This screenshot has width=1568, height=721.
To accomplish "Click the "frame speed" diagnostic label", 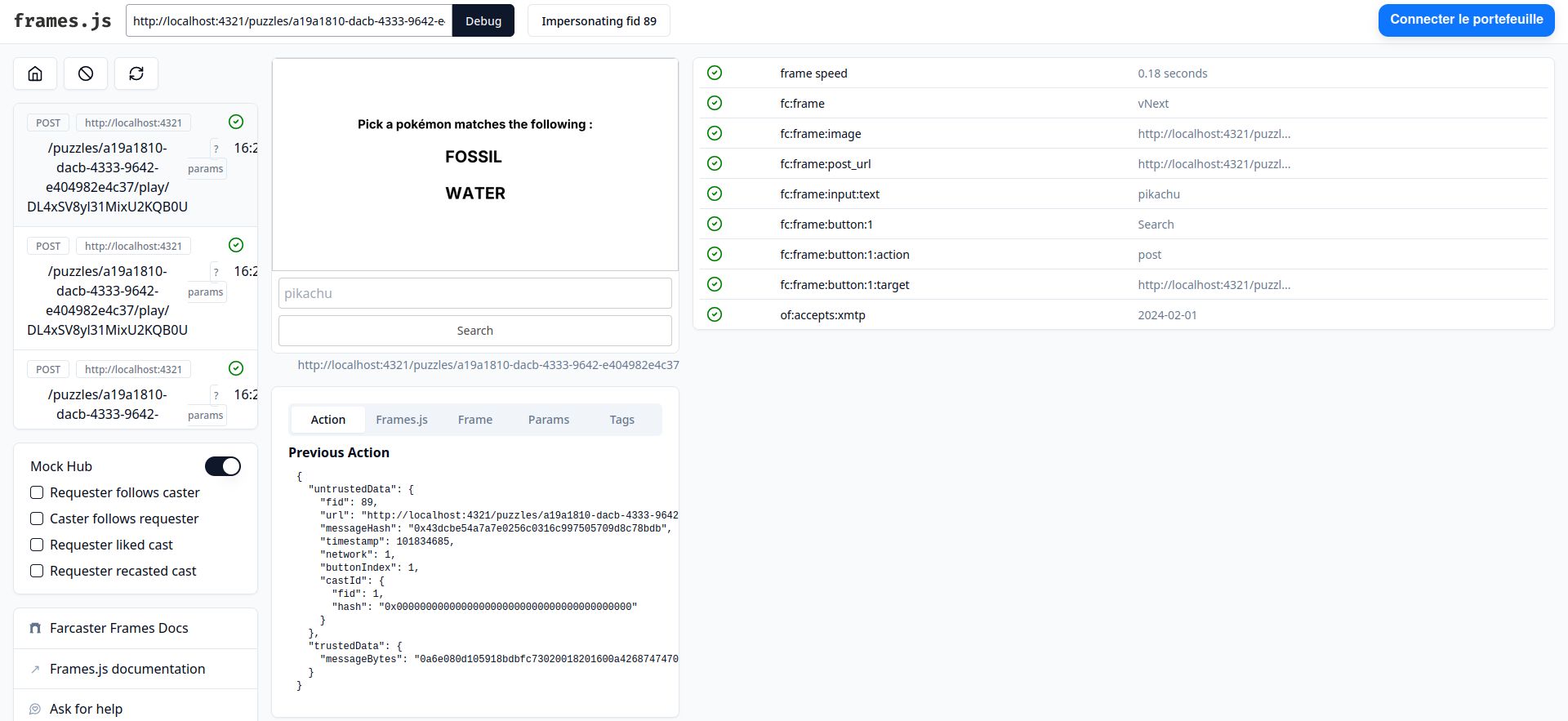I will point(813,73).
